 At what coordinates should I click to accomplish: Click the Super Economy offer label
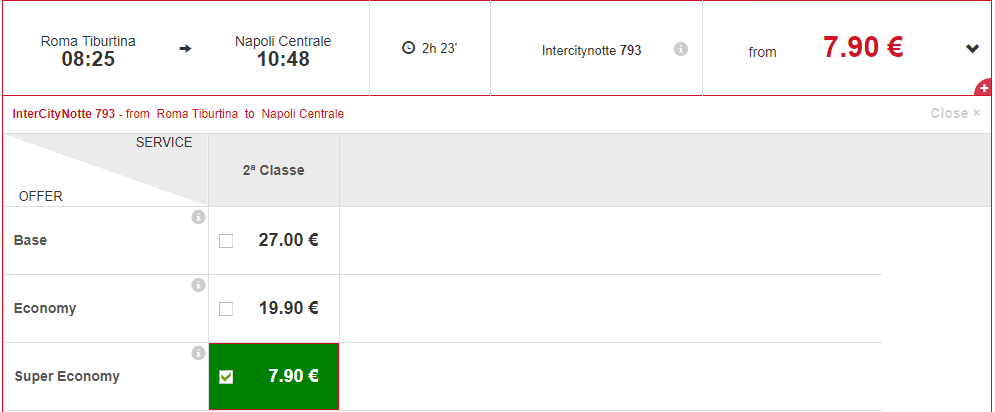[x=67, y=376]
